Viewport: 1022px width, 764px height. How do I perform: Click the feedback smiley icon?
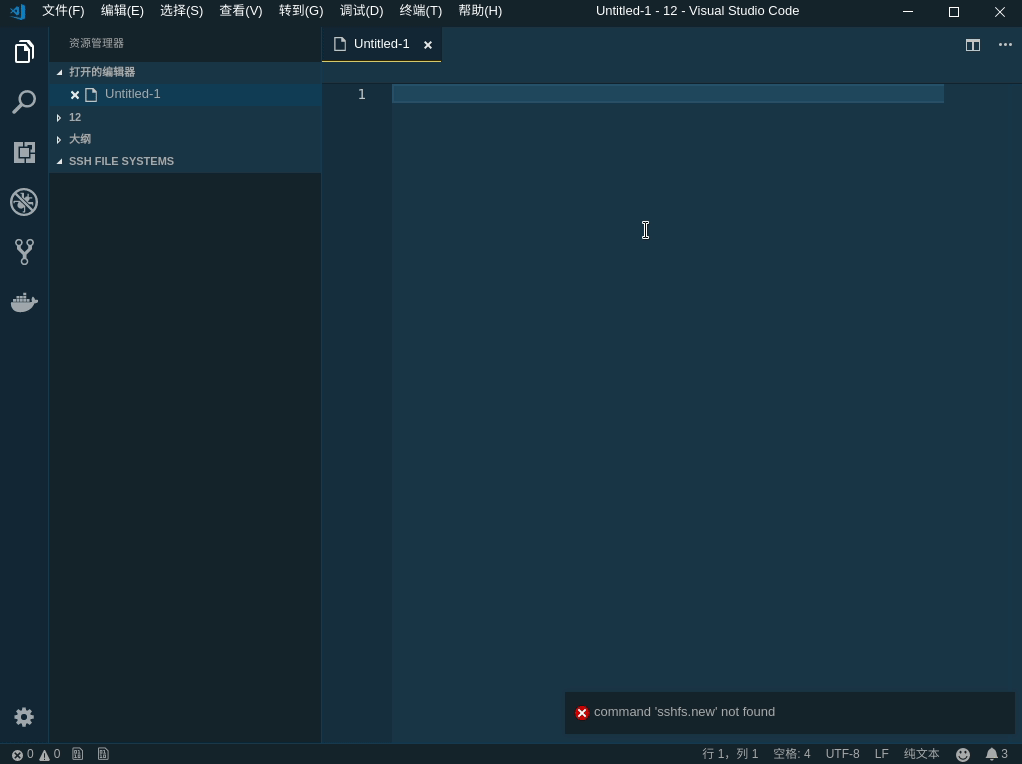click(x=963, y=754)
